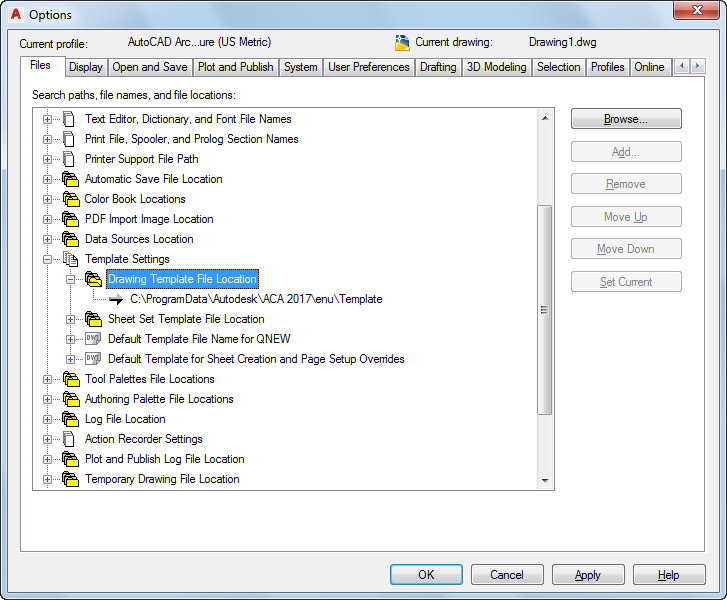
Task: Expand the Temporary Drawing File Location node
Action: click(x=47, y=479)
